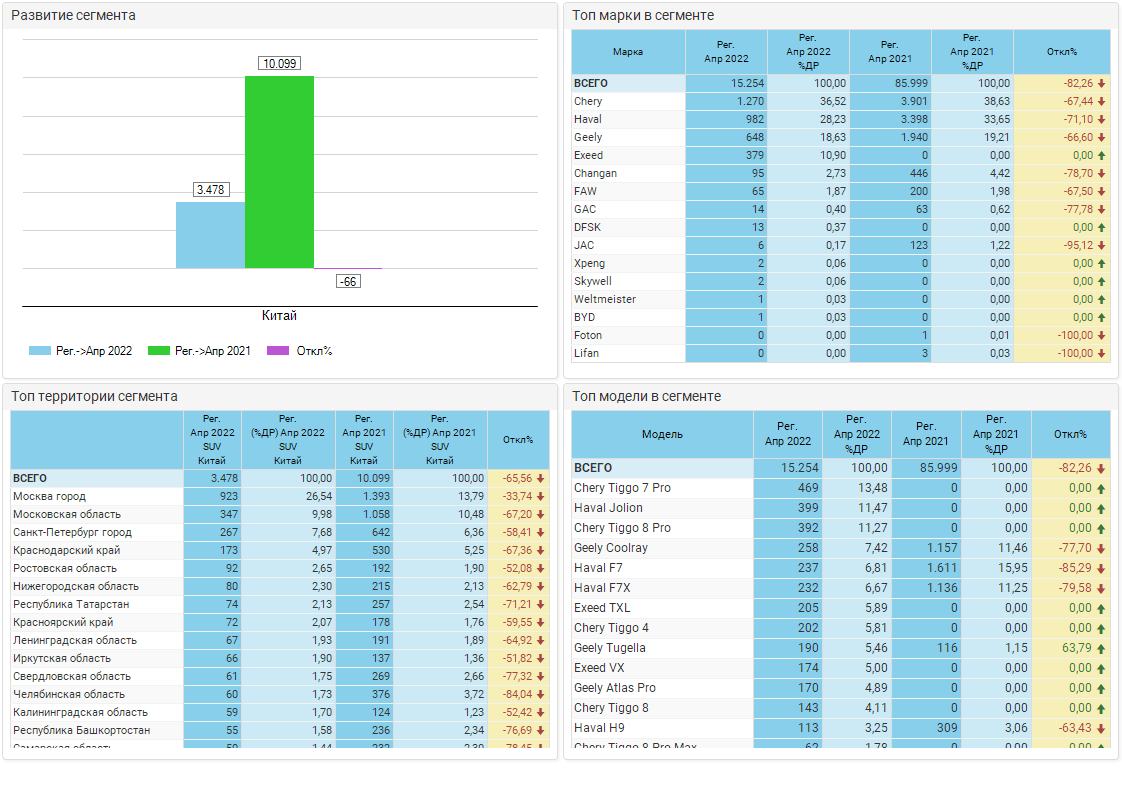Viewport: 1122px width, 793px height.
Task: Select the Санкт-Петербург город territory row
Action: coord(72,533)
